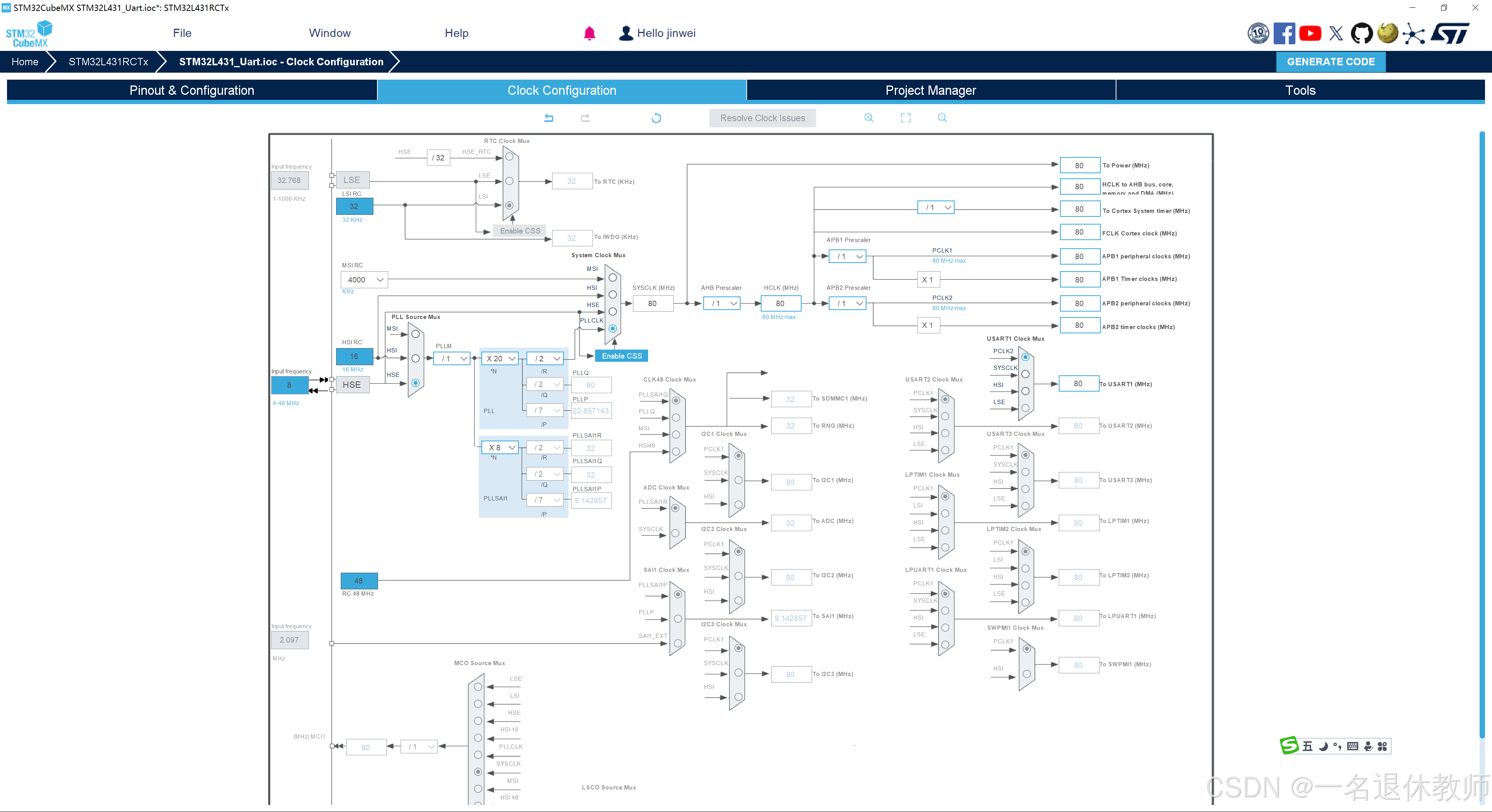
Task: Open the File menu
Action: click(x=182, y=33)
